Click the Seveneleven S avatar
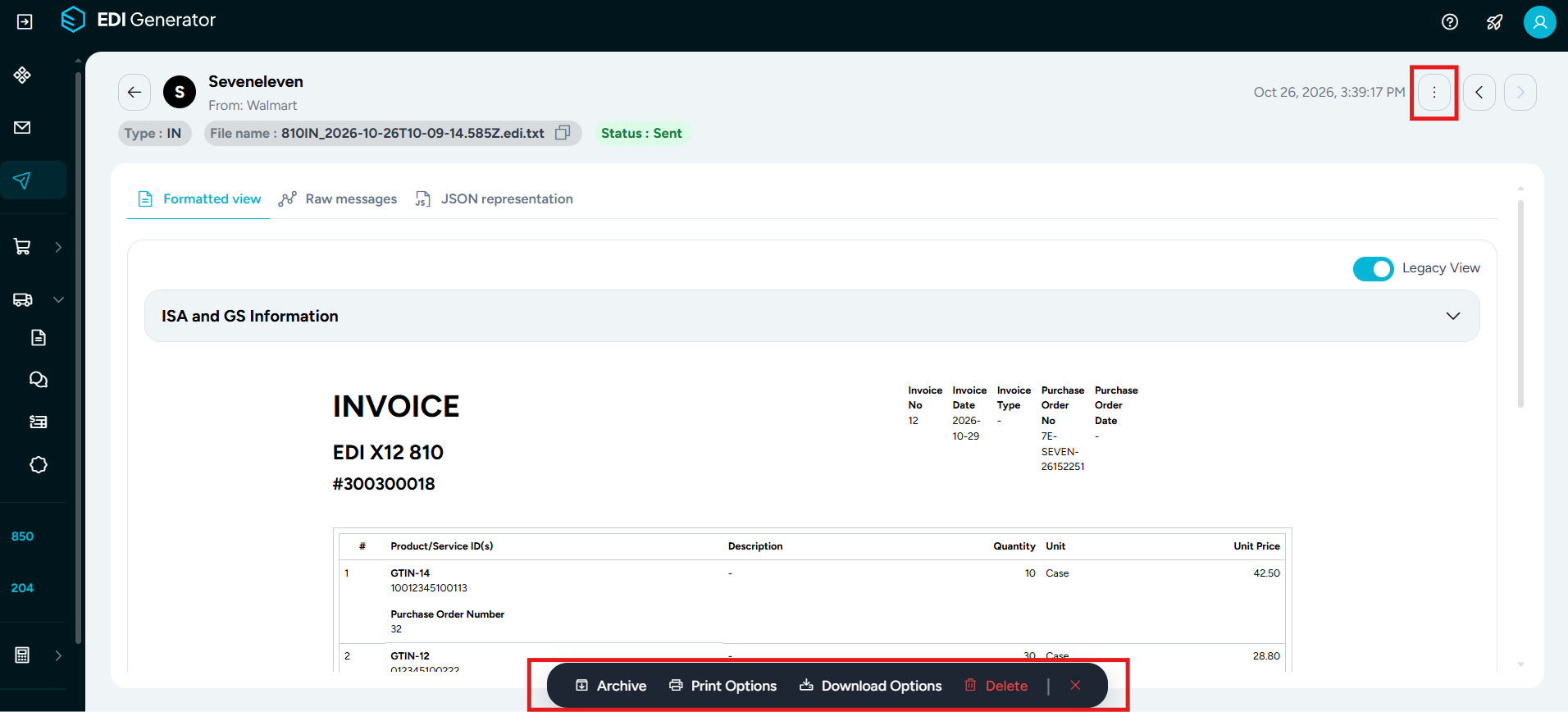 click(x=180, y=92)
